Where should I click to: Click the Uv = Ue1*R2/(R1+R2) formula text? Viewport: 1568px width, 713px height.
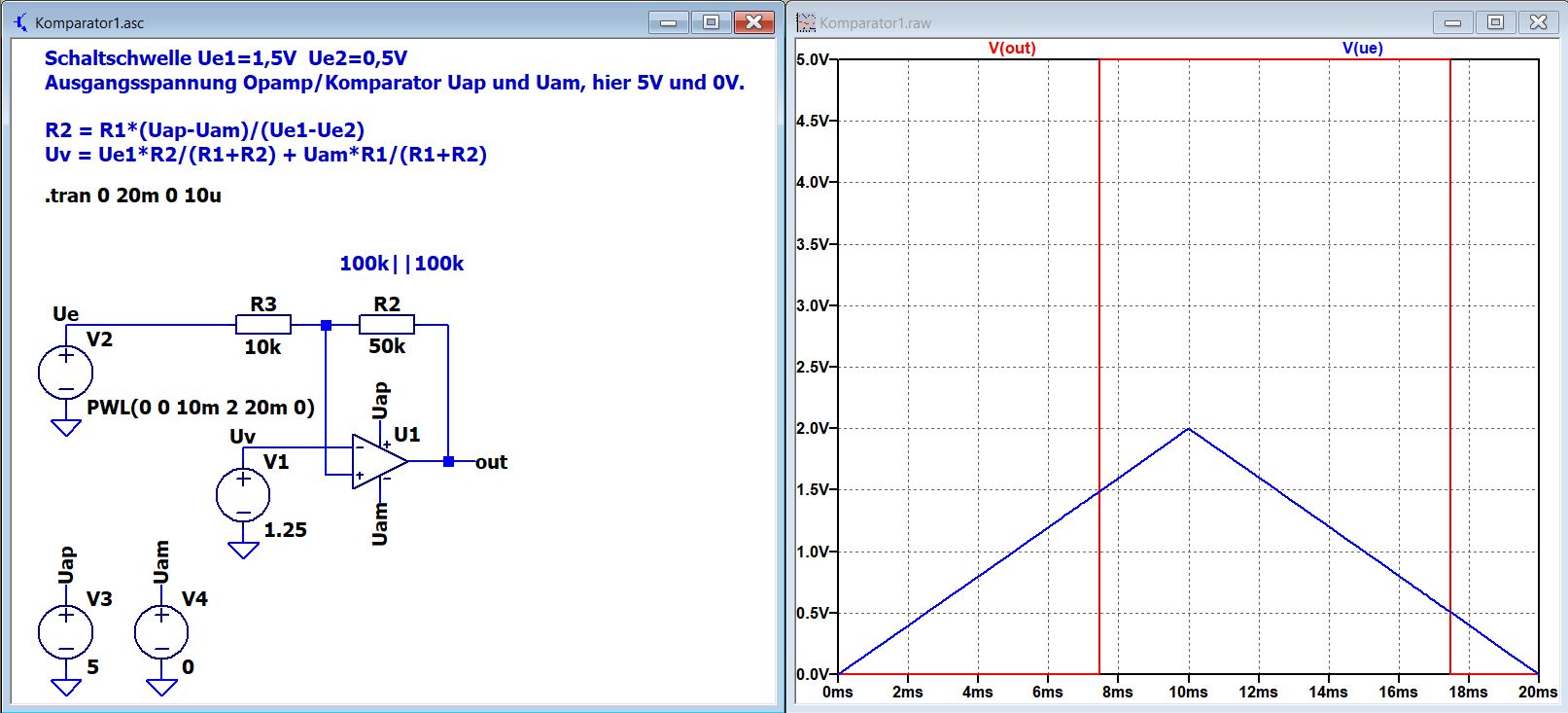[266, 155]
